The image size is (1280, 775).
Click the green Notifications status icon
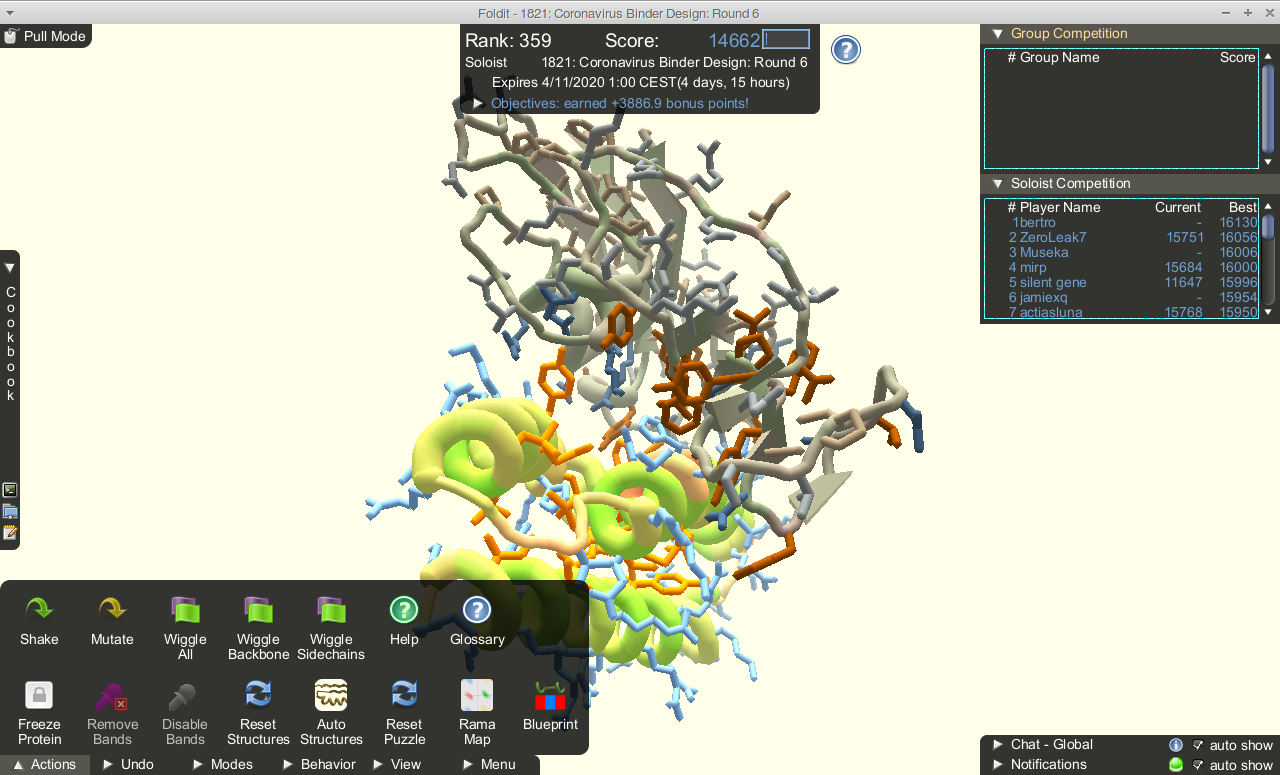[1176, 765]
